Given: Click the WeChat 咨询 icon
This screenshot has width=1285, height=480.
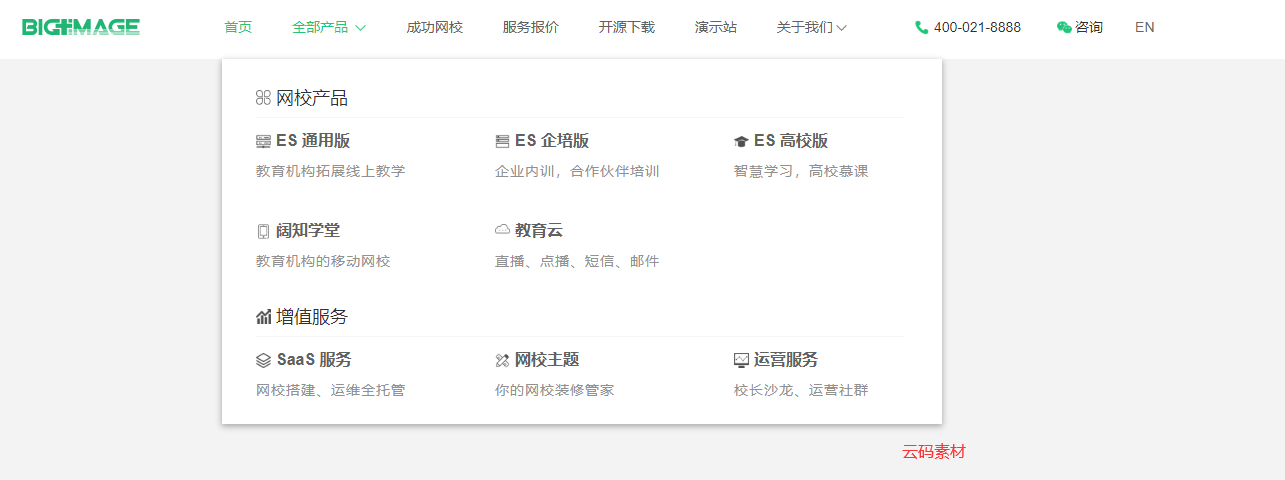Looking at the screenshot, I should point(1064,28).
